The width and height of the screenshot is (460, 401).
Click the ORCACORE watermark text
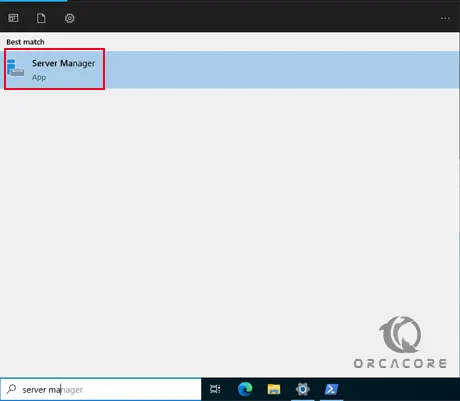tap(400, 363)
